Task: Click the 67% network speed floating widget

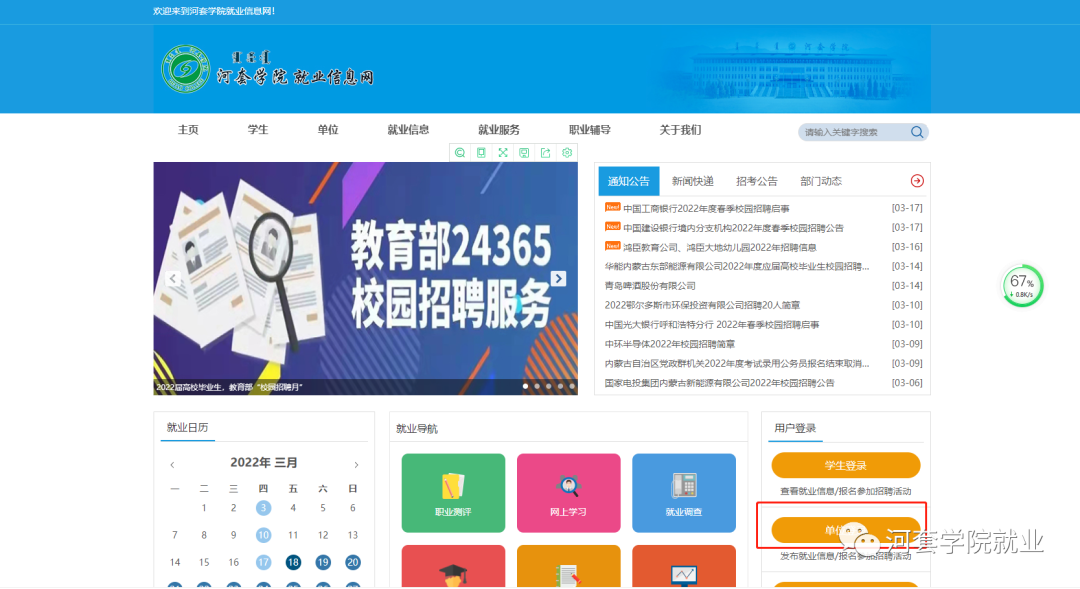Action: 1022,285
